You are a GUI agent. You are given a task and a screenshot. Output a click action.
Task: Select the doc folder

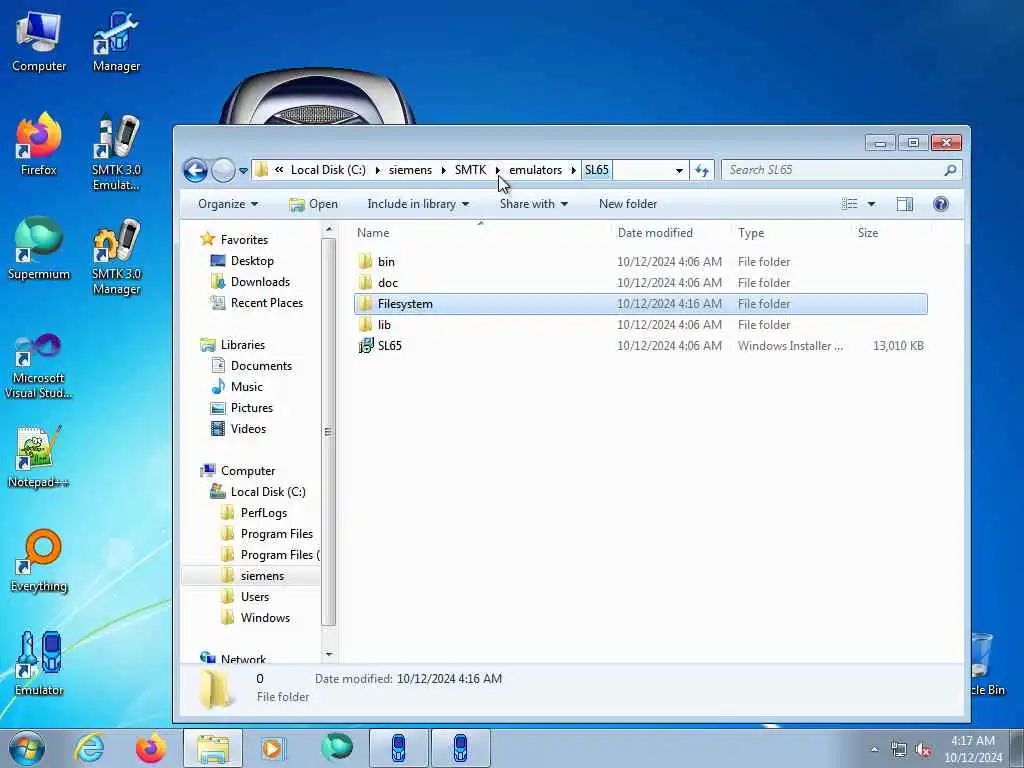[641, 283]
